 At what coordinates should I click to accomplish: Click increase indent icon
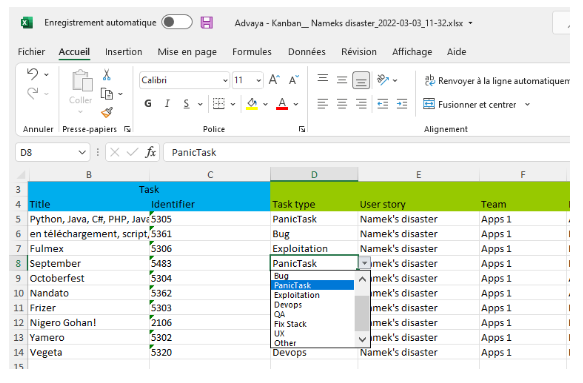[402, 104]
